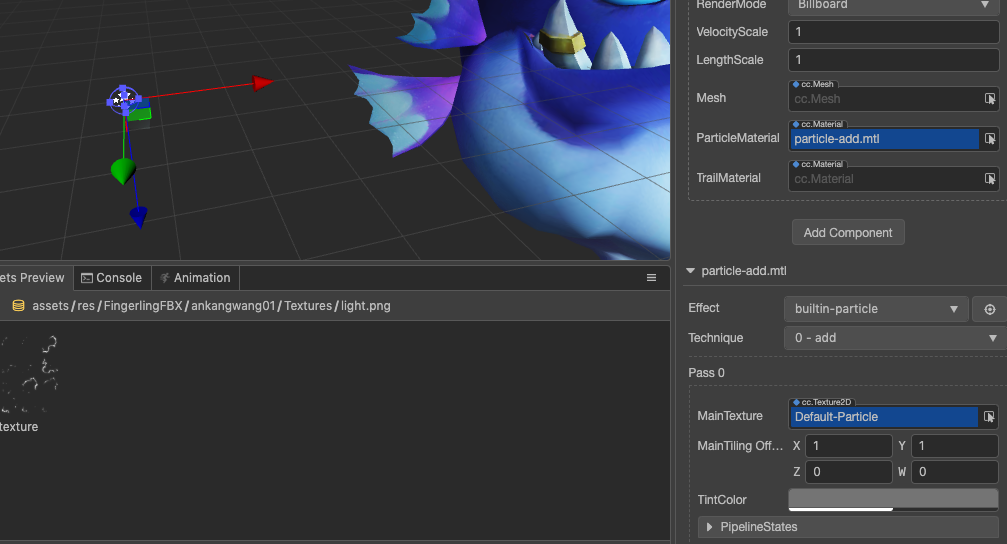Click the VelocityScale input field
The image size is (1007, 544).
point(893,31)
